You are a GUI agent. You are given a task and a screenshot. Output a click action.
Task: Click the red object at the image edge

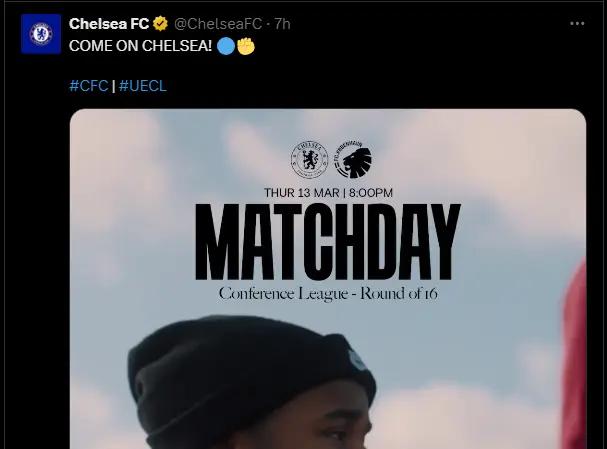(574, 354)
